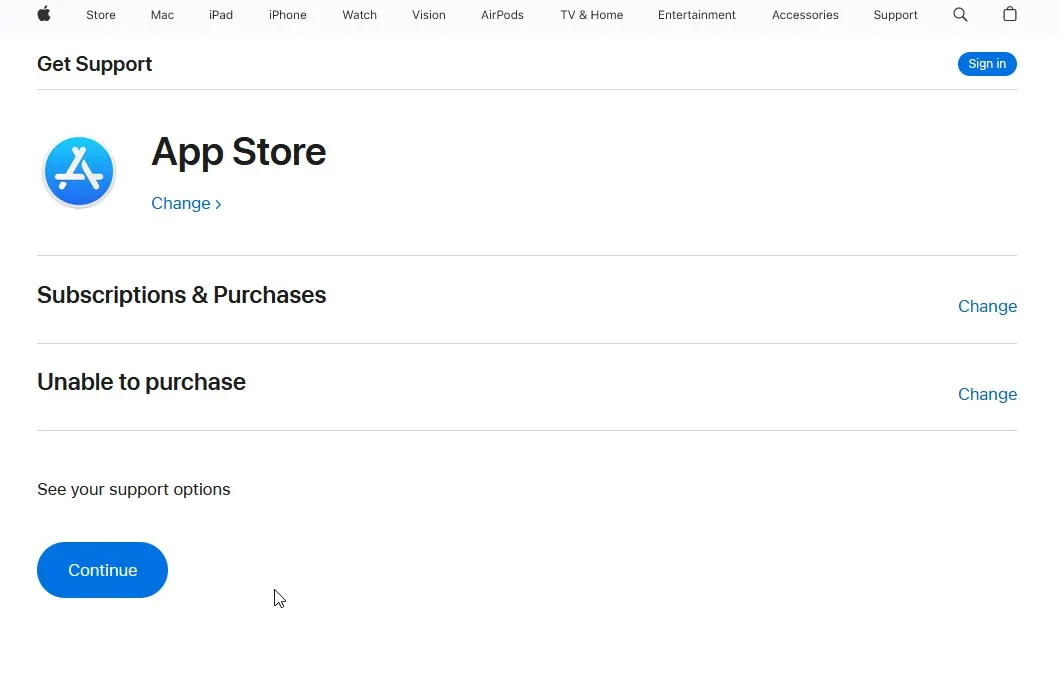The height and width of the screenshot is (676, 1059).
Task: Select the Entertainment menu item
Action: [x=697, y=15]
